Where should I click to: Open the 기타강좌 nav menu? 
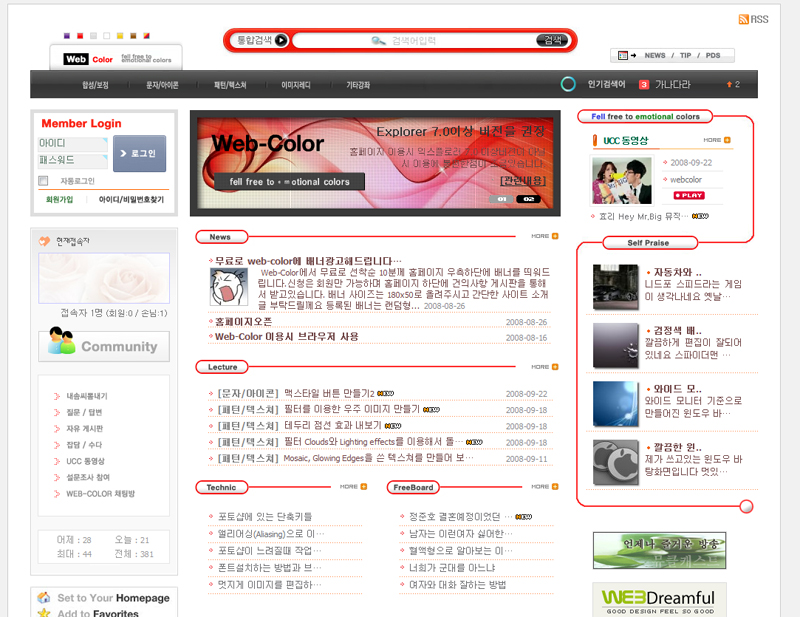358,85
